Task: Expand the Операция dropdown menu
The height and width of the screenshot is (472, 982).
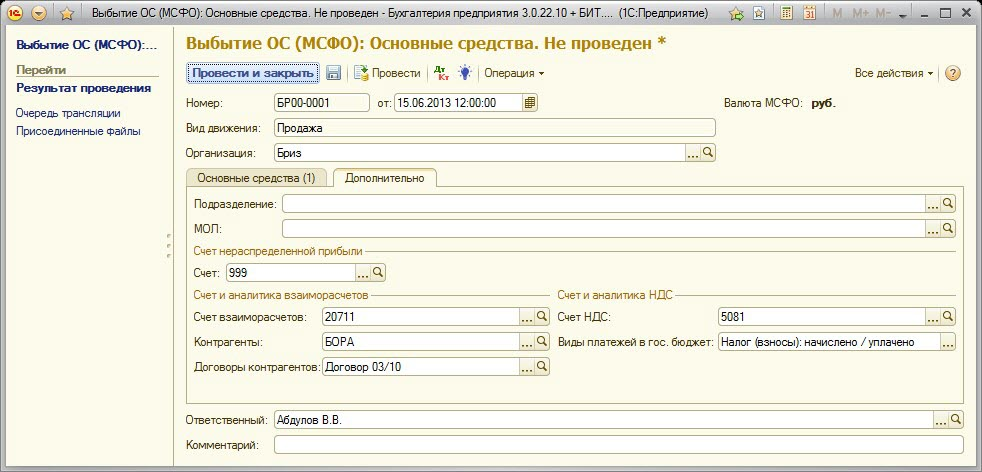Action: [514, 74]
